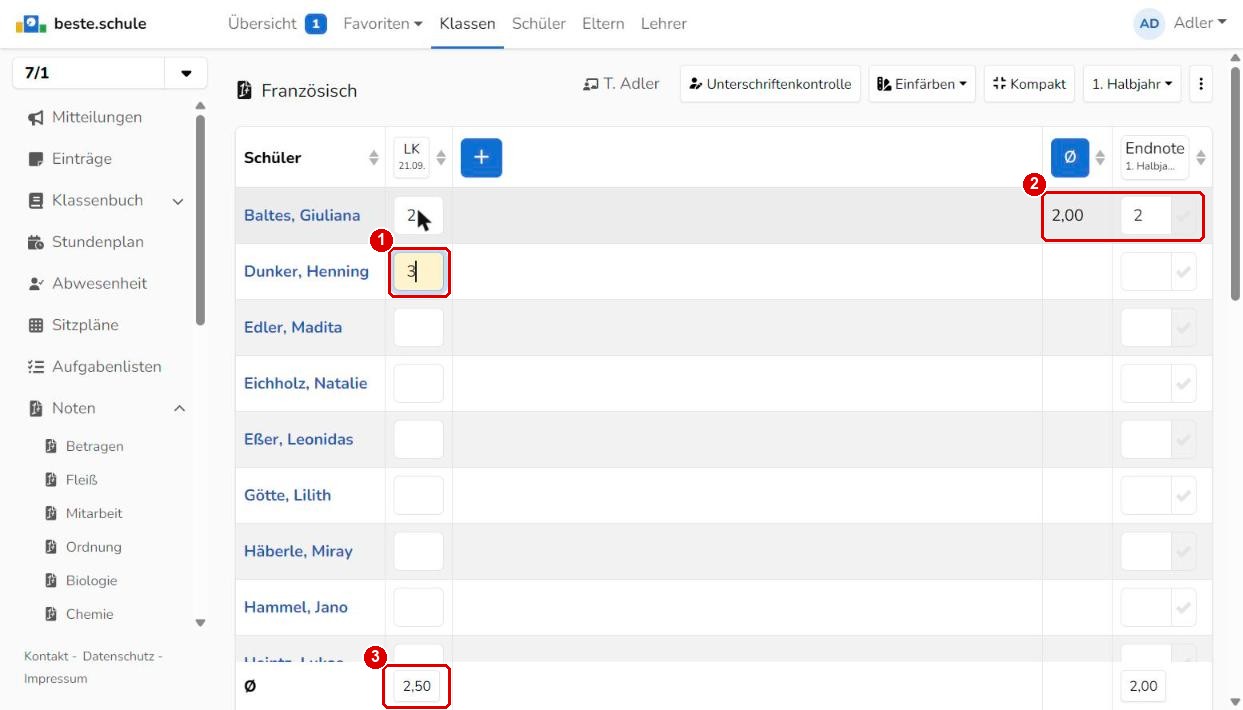The width and height of the screenshot is (1243, 710).
Task: Click the Aufgabenlisten checklist icon
Action: (x=36, y=367)
